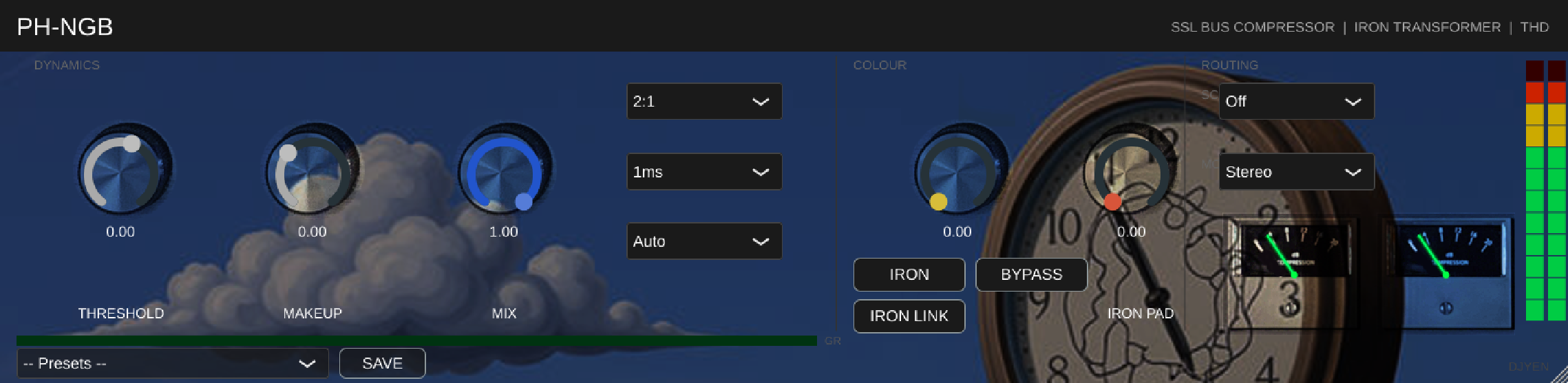Click the green gain reduction bar
1568x383 pixels.
tap(416, 341)
